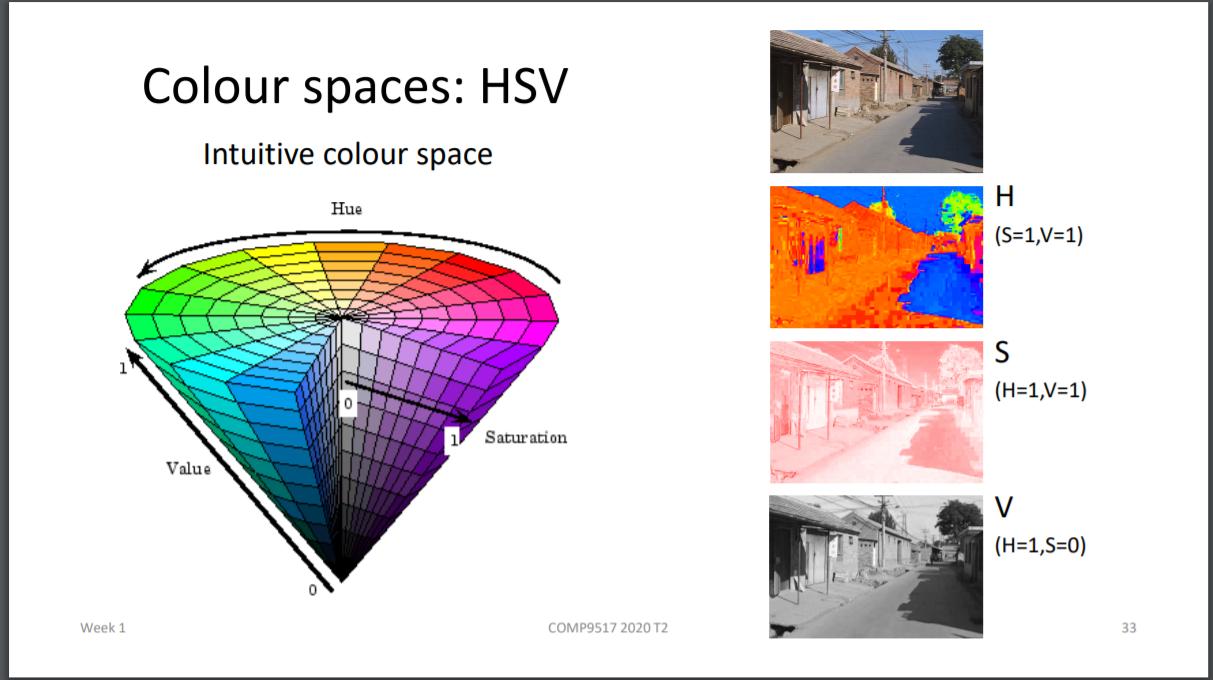The image size is (1213, 680).
Task: Click the greyscale Value channel image
Action: (876, 567)
